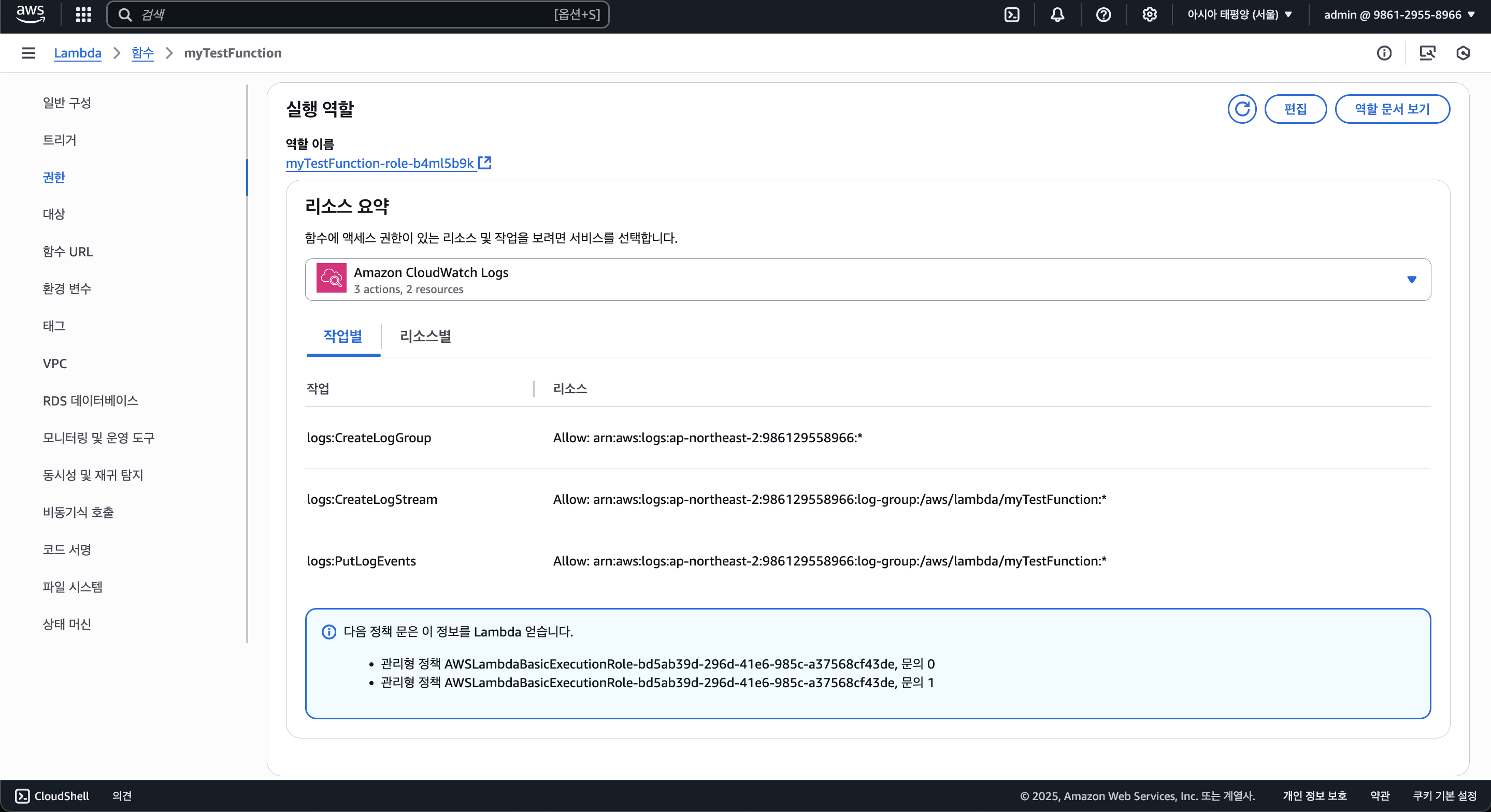Open CloudShell icon in top bar
Viewport: 1491px width, 812px height.
tap(1012, 15)
